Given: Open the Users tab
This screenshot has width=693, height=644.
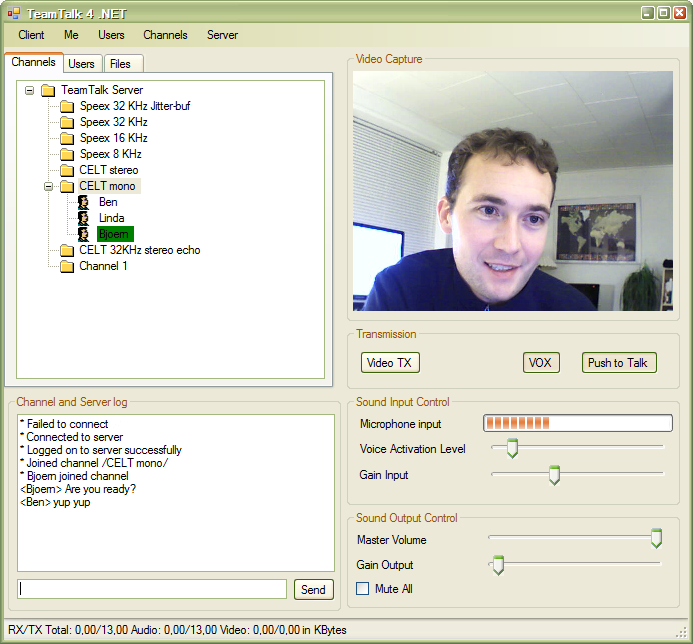Looking at the screenshot, I should (81, 64).
